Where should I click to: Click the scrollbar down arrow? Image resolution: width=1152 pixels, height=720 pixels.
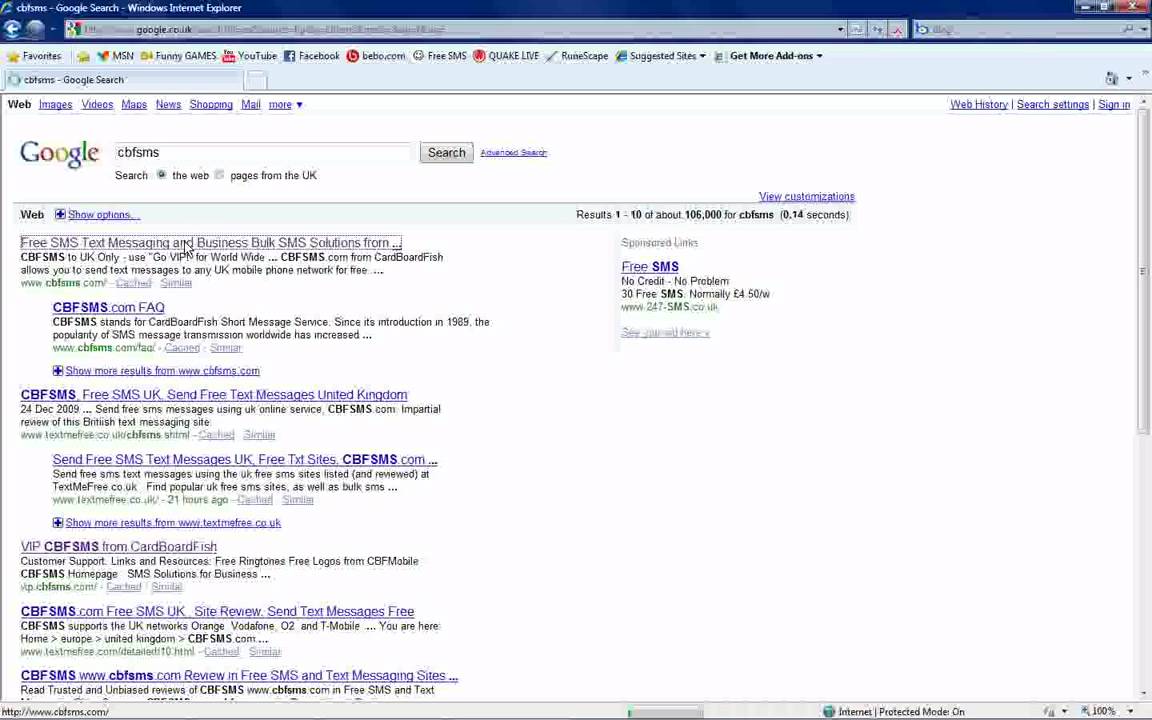(1142, 693)
